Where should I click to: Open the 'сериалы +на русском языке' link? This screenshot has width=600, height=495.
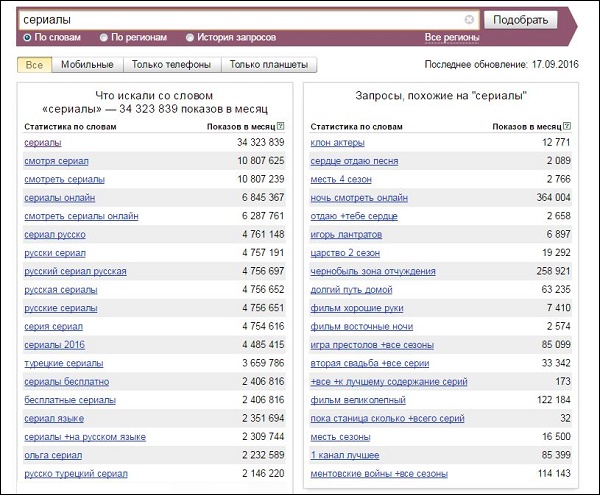(x=85, y=436)
